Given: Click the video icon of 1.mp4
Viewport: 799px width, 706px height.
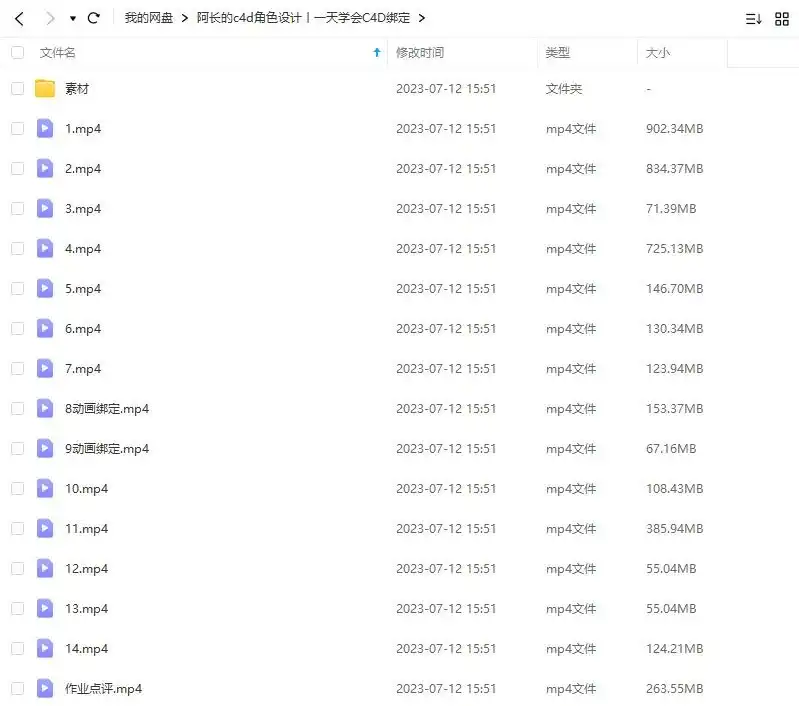Looking at the screenshot, I should click(x=45, y=128).
